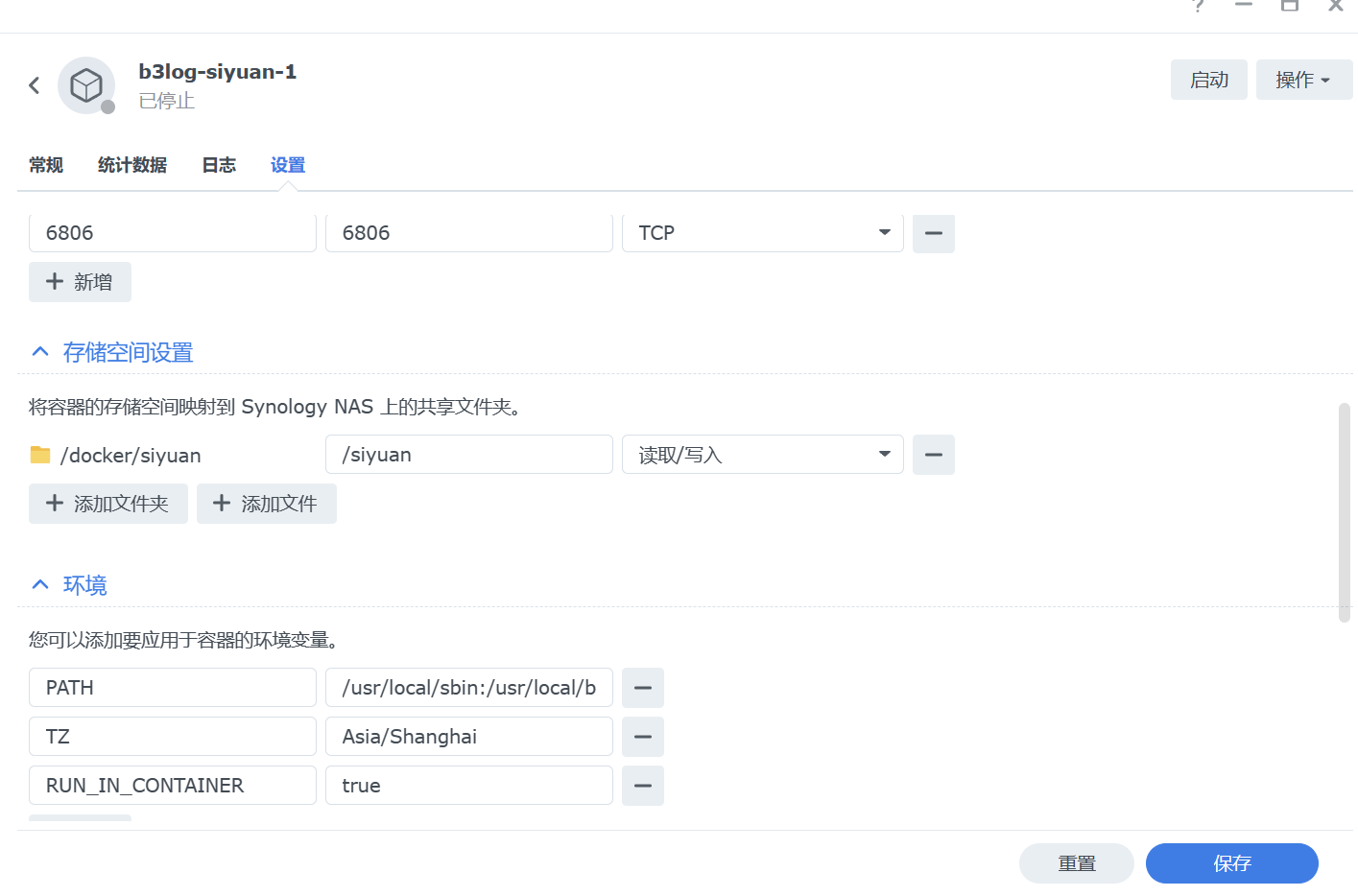Click the /docker/siyuan folder icon
1358x896 pixels.
pyautogui.click(x=40, y=455)
